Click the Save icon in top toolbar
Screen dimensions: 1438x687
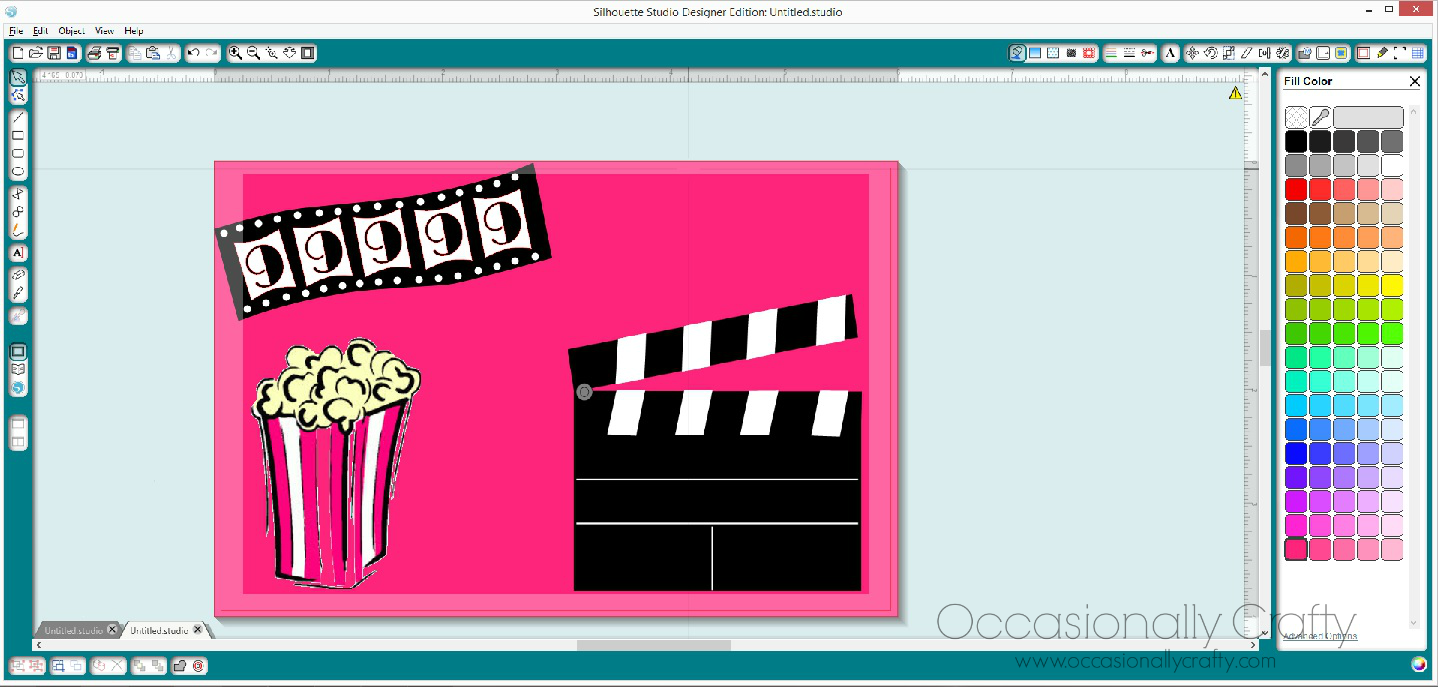[54, 53]
